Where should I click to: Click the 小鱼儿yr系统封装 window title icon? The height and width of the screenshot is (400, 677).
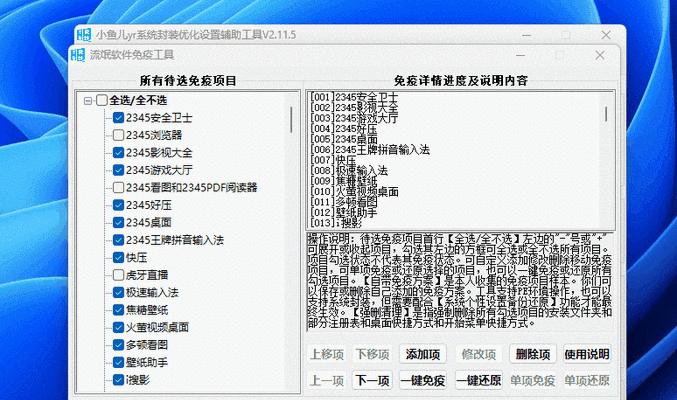coord(84,35)
